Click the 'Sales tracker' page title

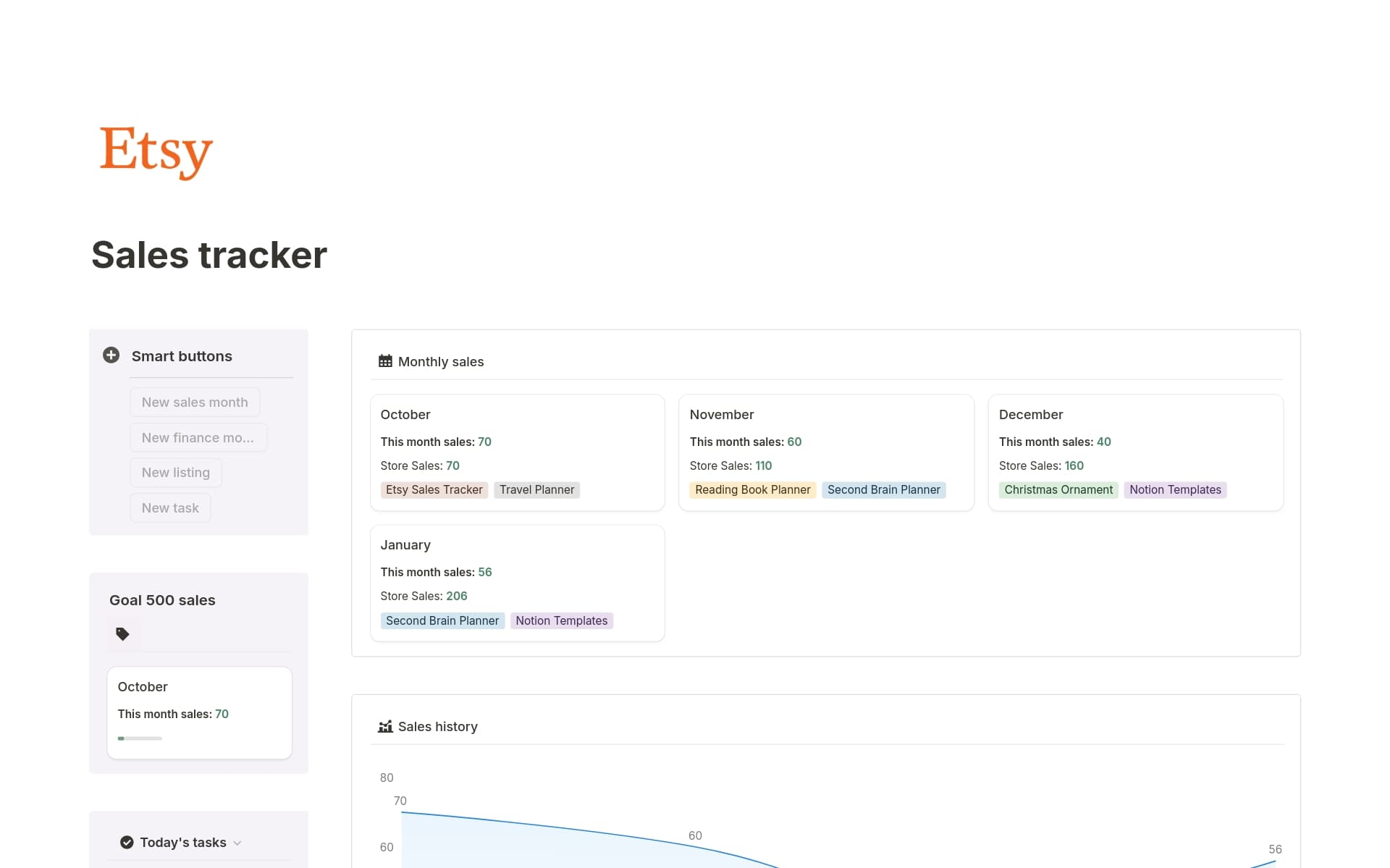pos(208,255)
